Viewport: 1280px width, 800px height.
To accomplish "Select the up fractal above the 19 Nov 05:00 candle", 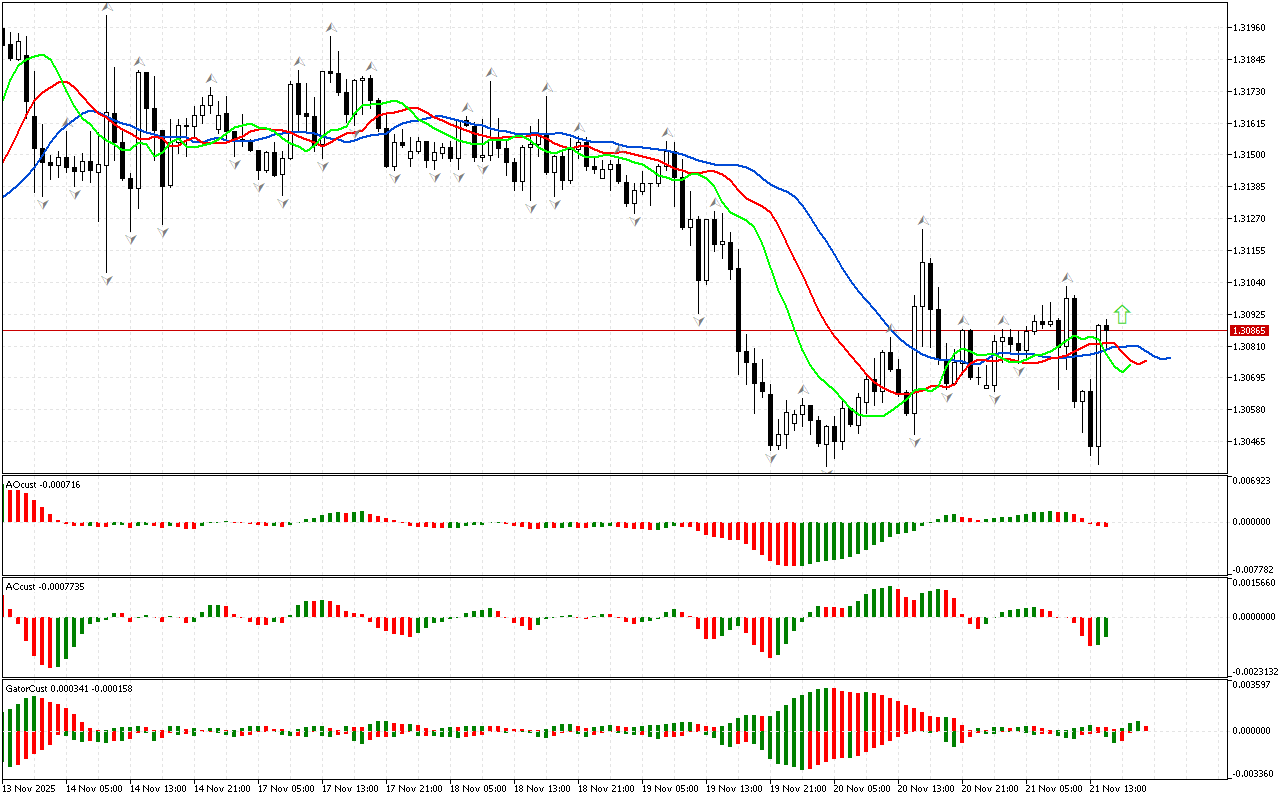I will [x=667, y=132].
